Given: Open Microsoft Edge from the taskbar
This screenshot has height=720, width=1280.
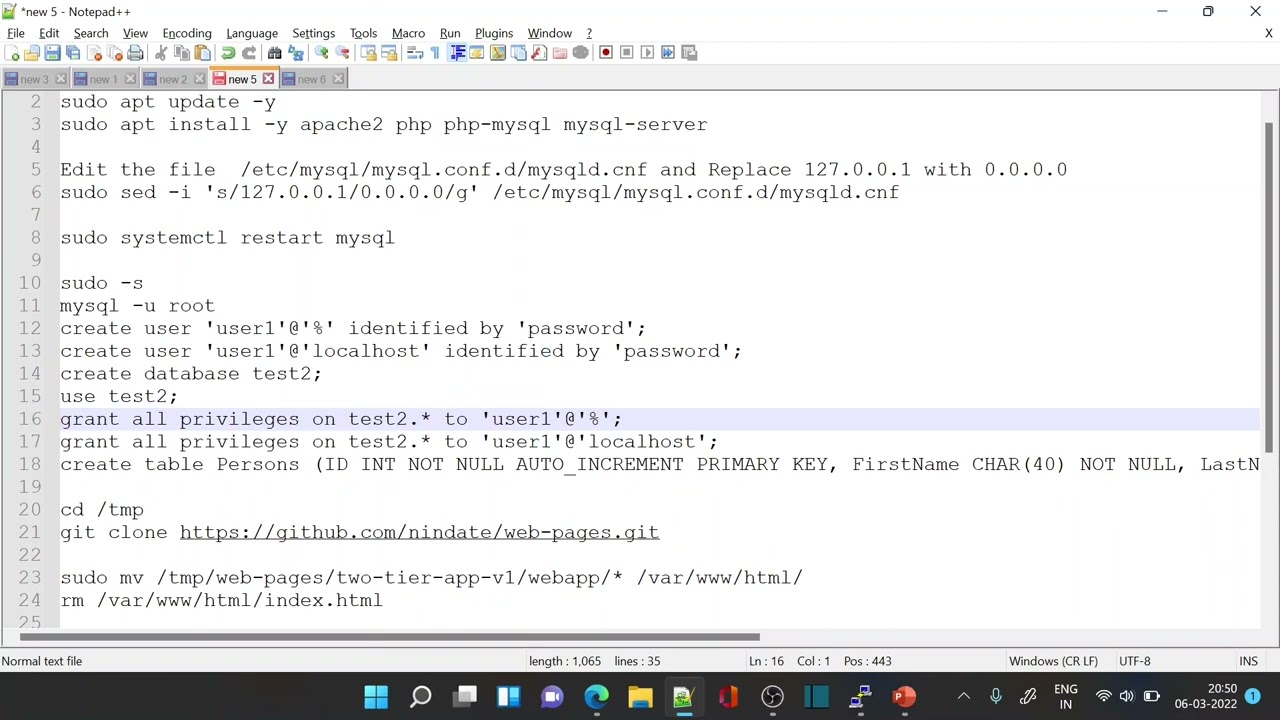Looking at the screenshot, I should tap(596, 697).
